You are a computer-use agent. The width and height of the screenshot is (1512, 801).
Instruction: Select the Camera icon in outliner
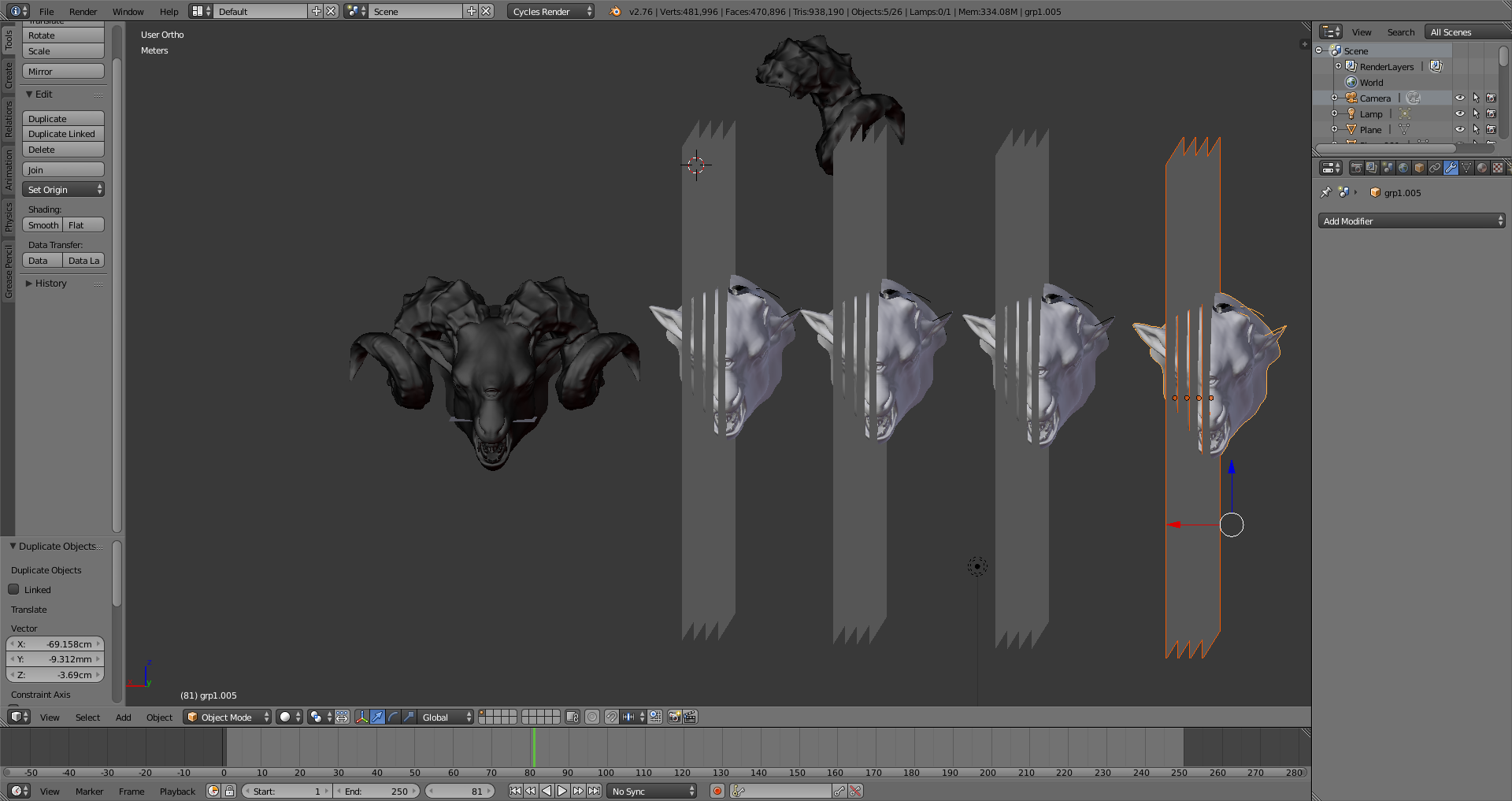[x=1351, y=98]
